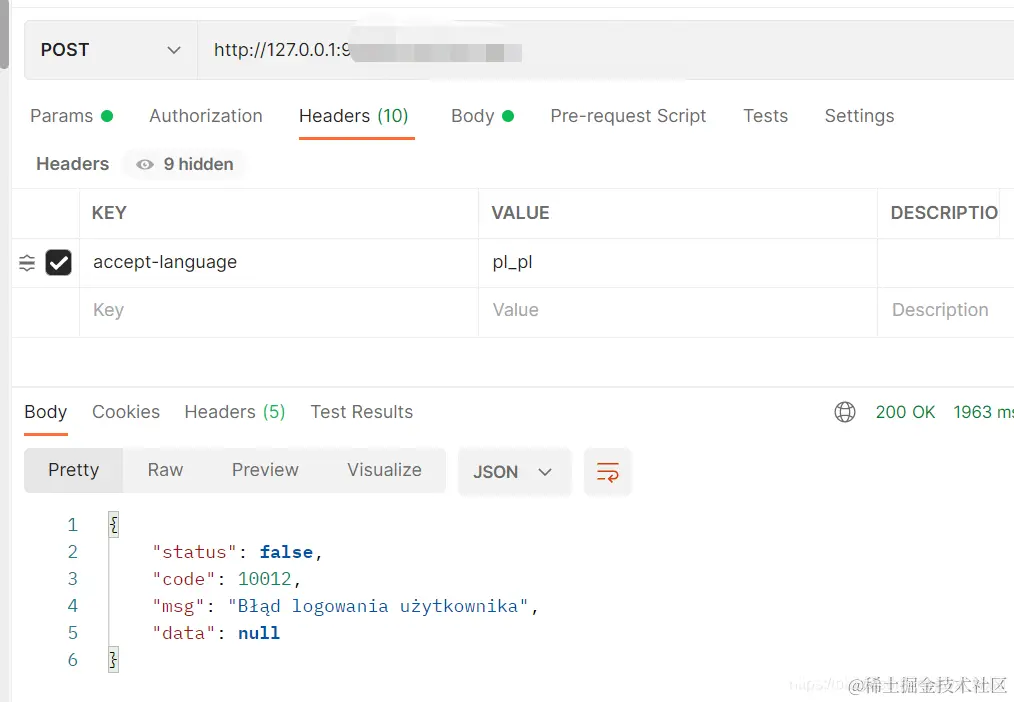Click the Description placeholder field

click(945, 310)
